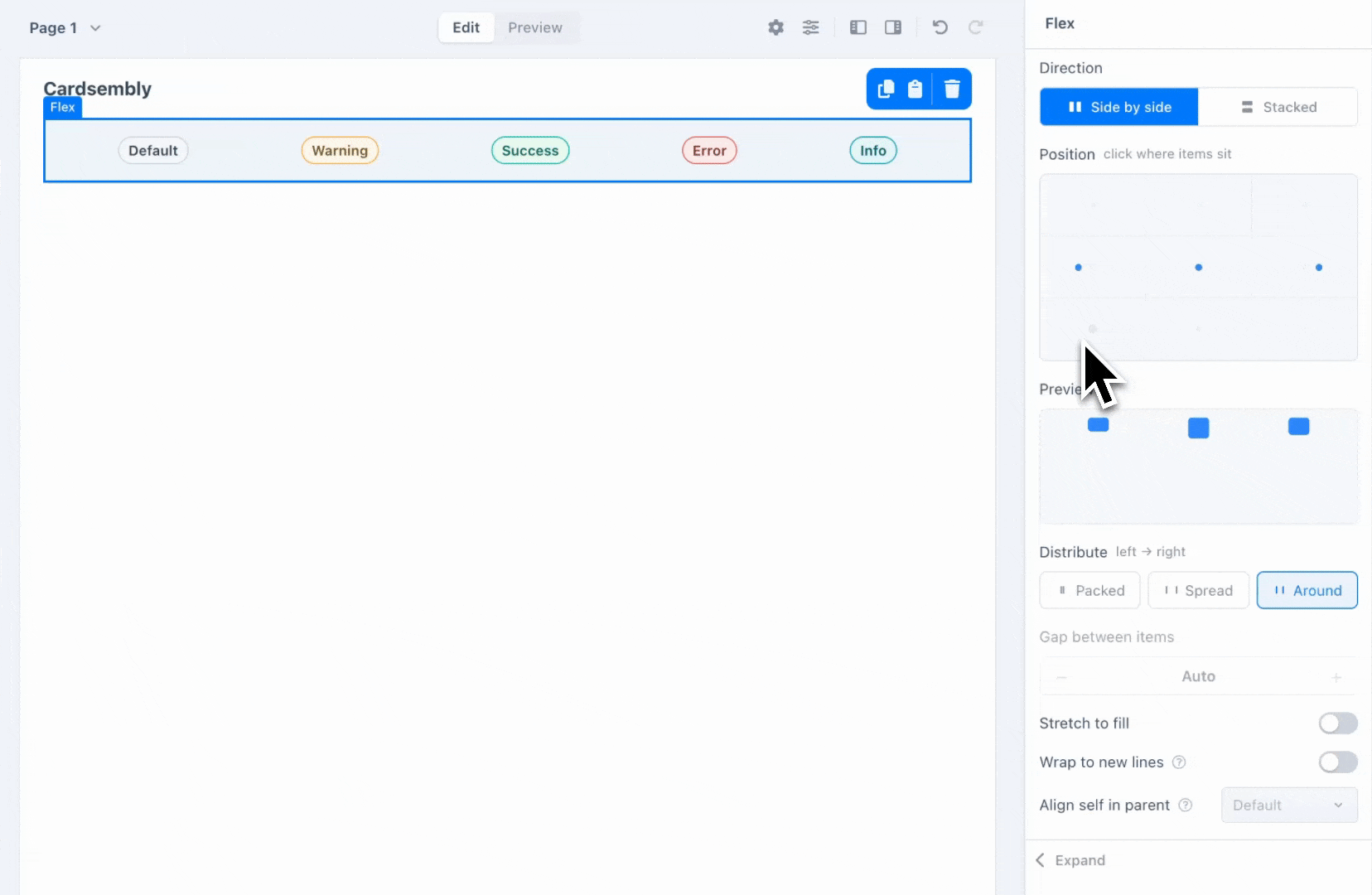Choose Around distribution
Image resolution: width=1372 pixels, height=895 pixels.
click(1307, 590)
